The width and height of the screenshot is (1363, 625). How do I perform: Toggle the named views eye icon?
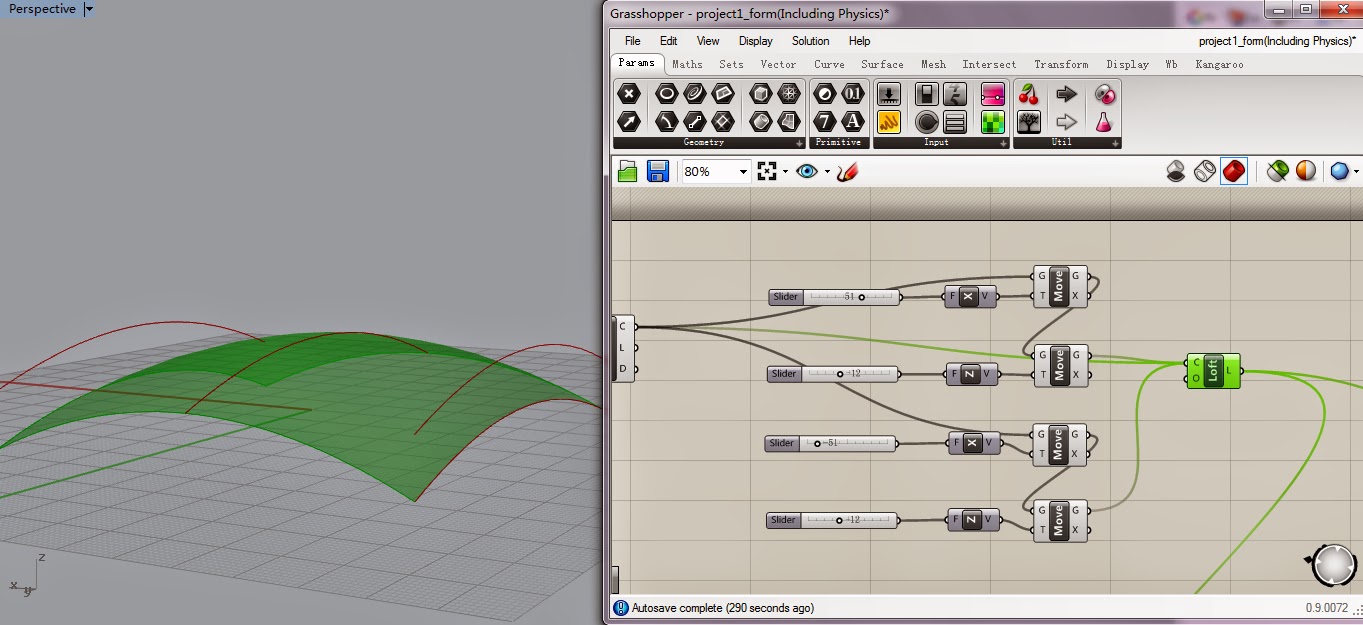807,171
